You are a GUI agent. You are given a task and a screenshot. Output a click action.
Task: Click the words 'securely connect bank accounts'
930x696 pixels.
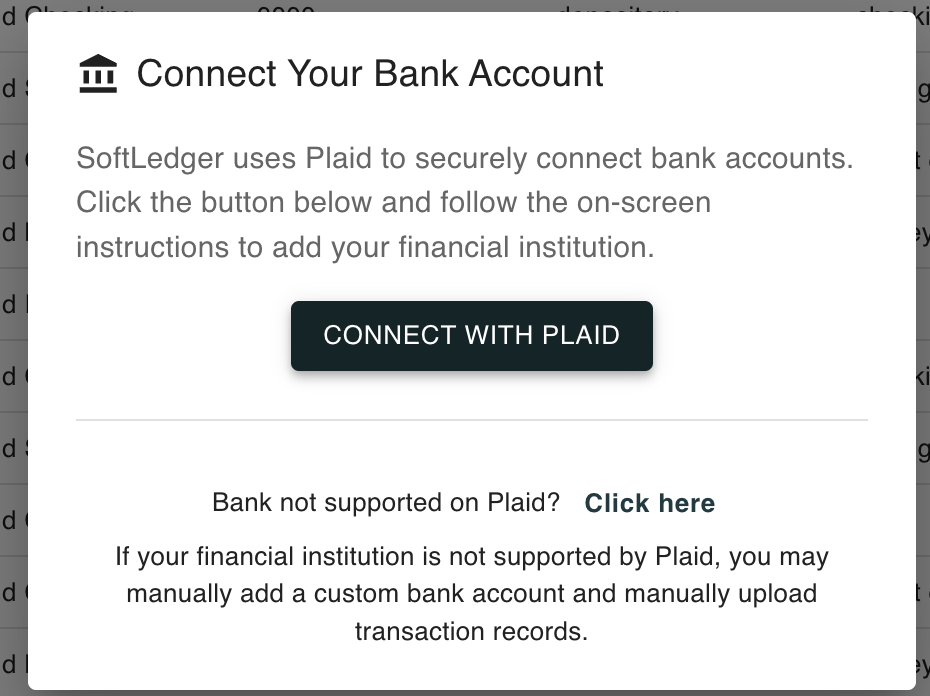634,158
